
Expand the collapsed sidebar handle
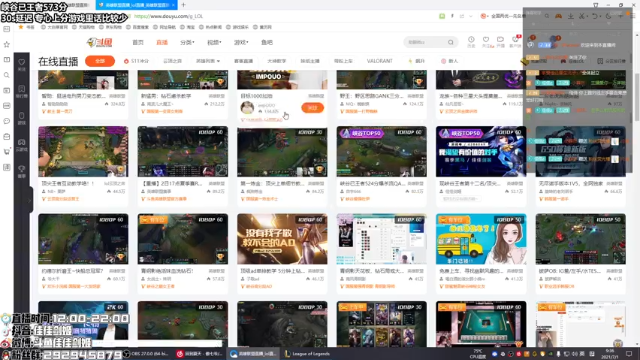coord(30,200)
